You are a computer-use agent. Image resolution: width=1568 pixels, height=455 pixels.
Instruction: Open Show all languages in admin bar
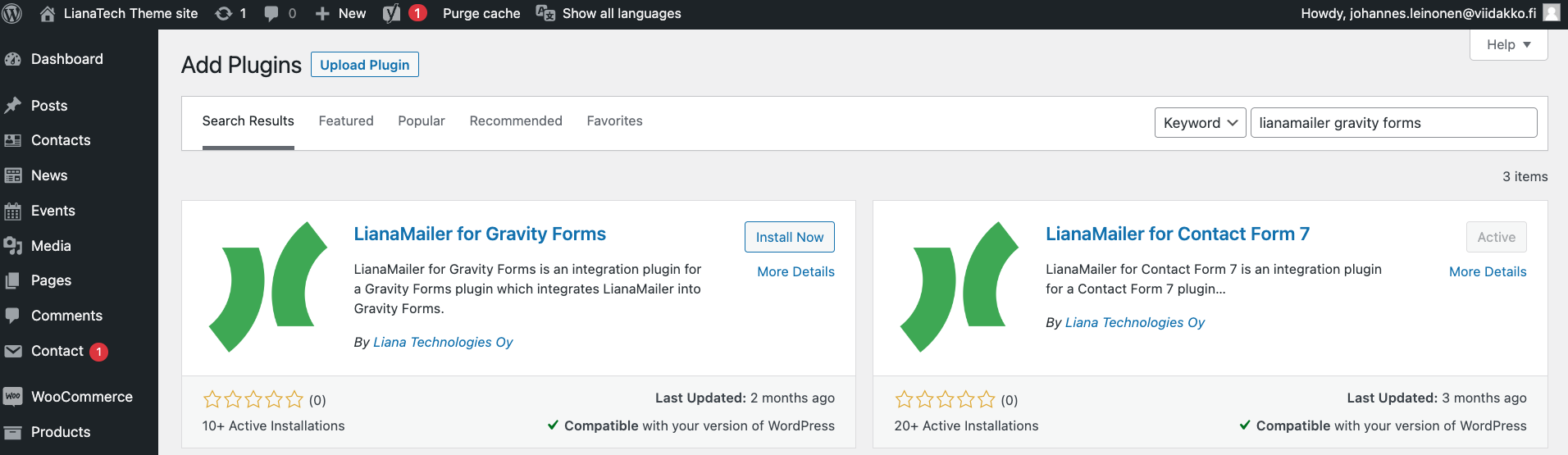click(622, 13)
